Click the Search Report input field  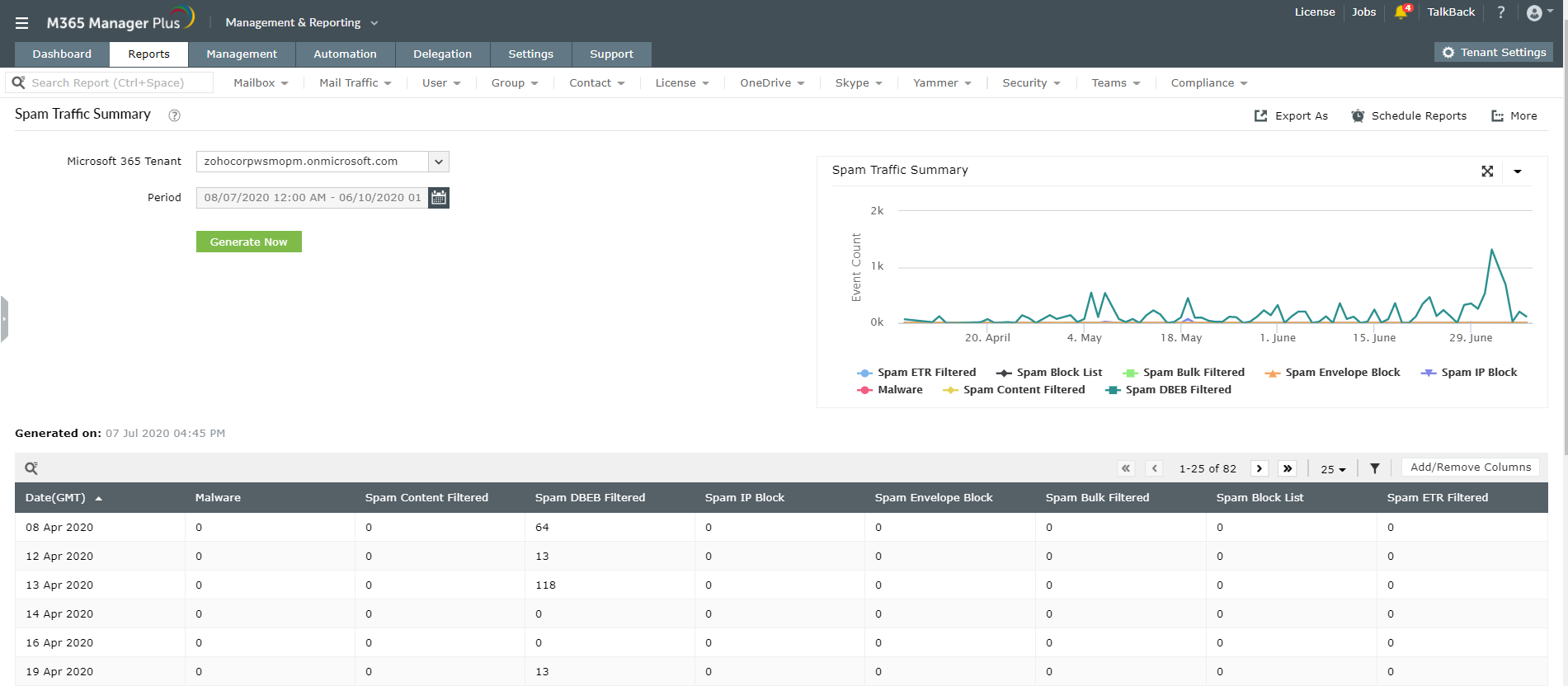pyautogui.click(x=115, y=83)
